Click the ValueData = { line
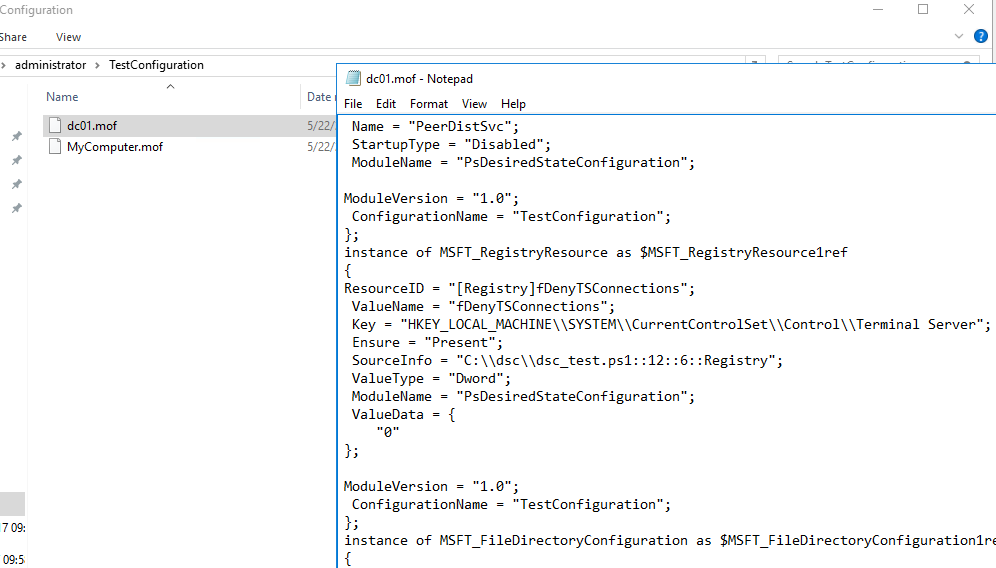The image size is (996, 568). click(403, 414)
